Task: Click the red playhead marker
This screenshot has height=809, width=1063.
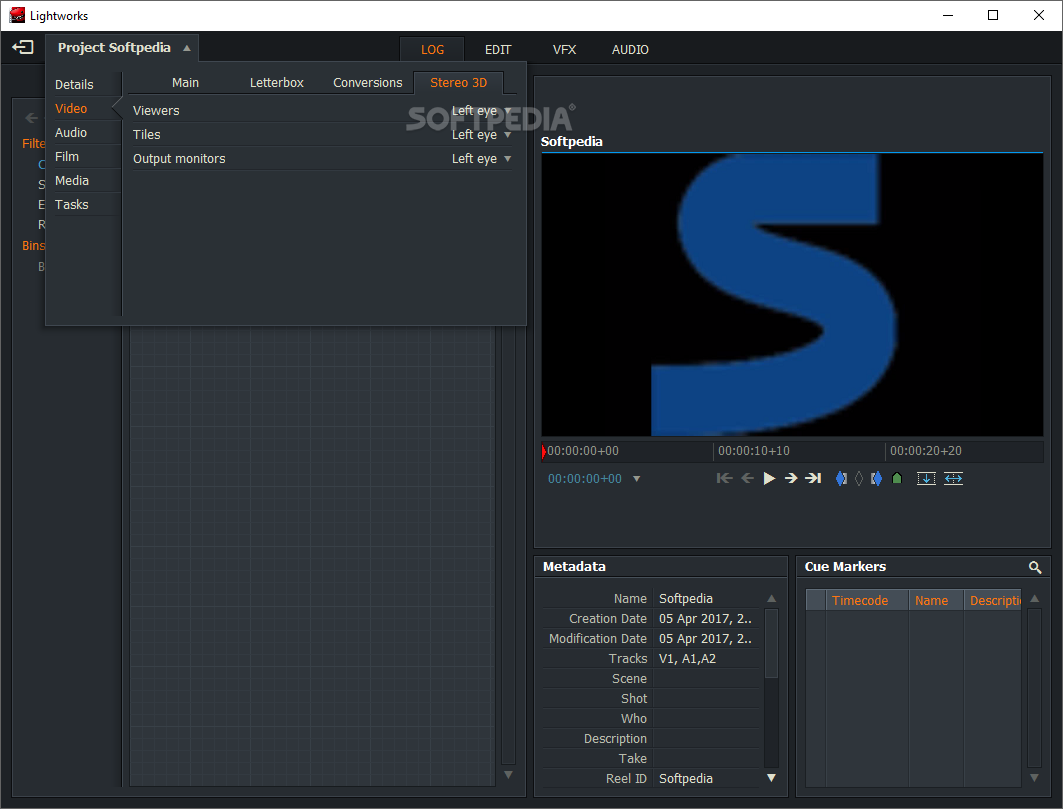Action: 544,451
